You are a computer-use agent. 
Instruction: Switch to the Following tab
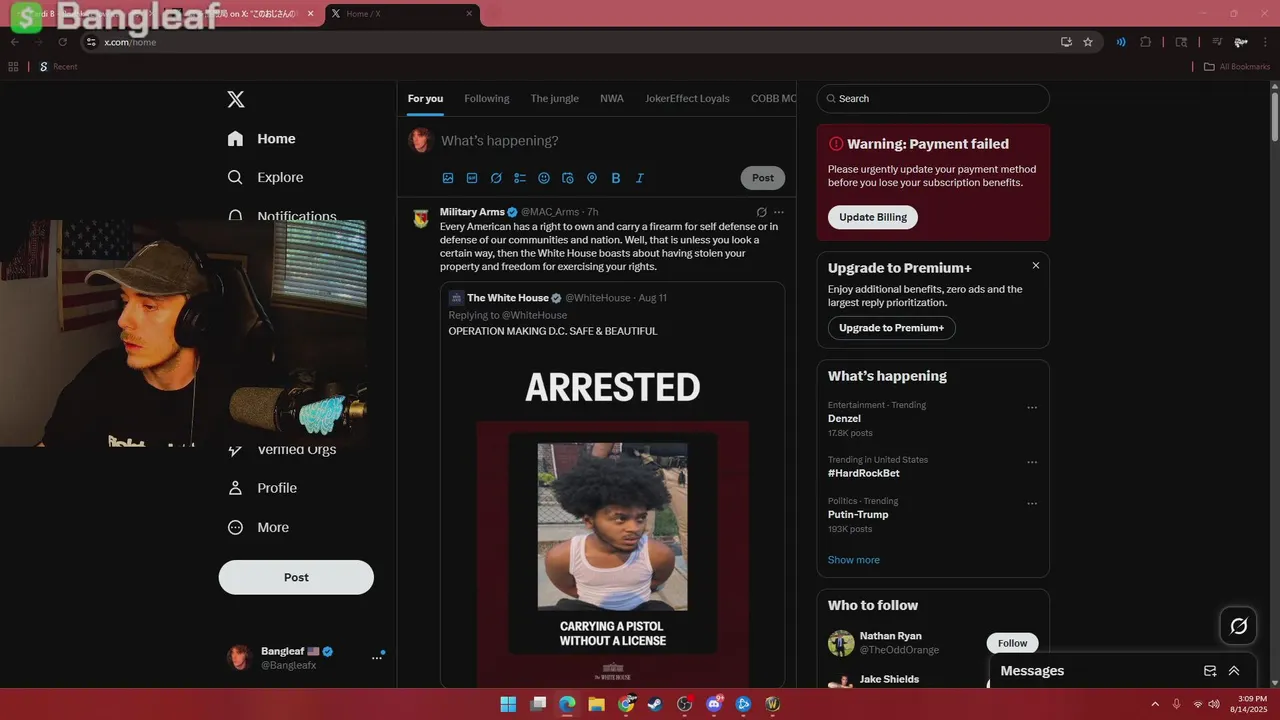click(x=487, y=98)
